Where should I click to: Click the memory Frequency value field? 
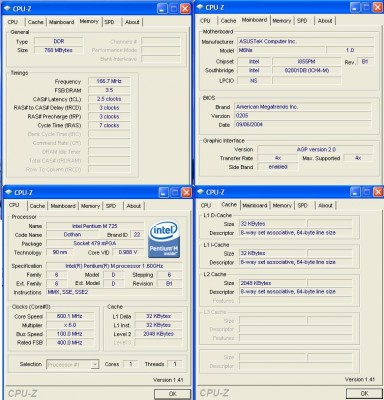pyautogui.click(x=109, y=81)
